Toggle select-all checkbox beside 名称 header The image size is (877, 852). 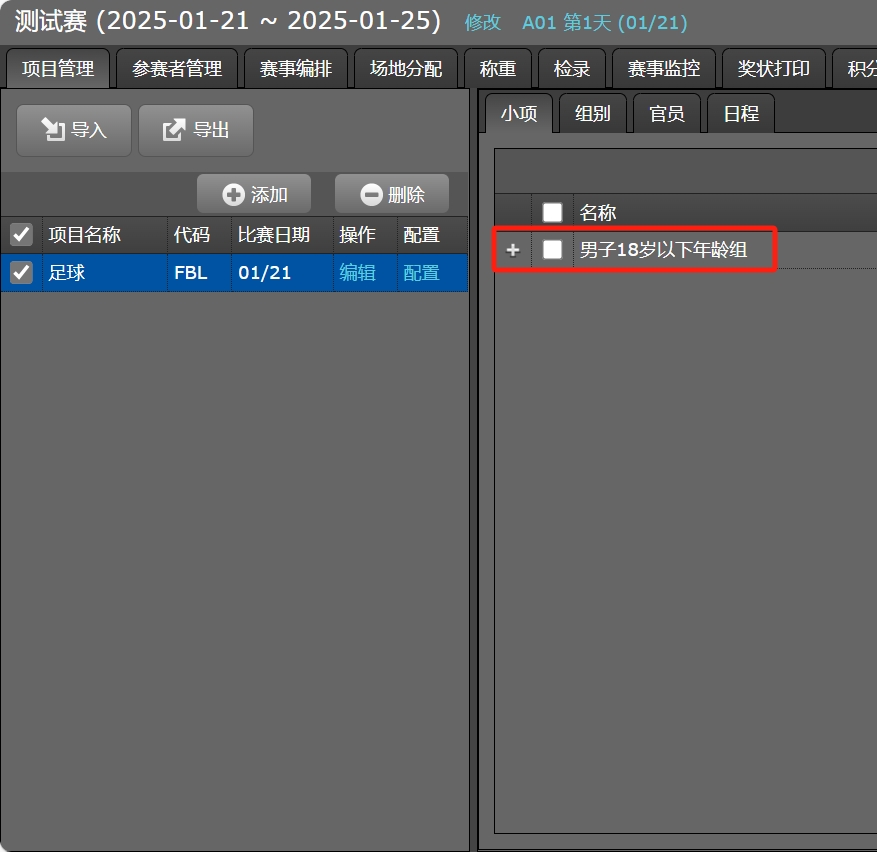pyautogui.click(x=552, y=212)
